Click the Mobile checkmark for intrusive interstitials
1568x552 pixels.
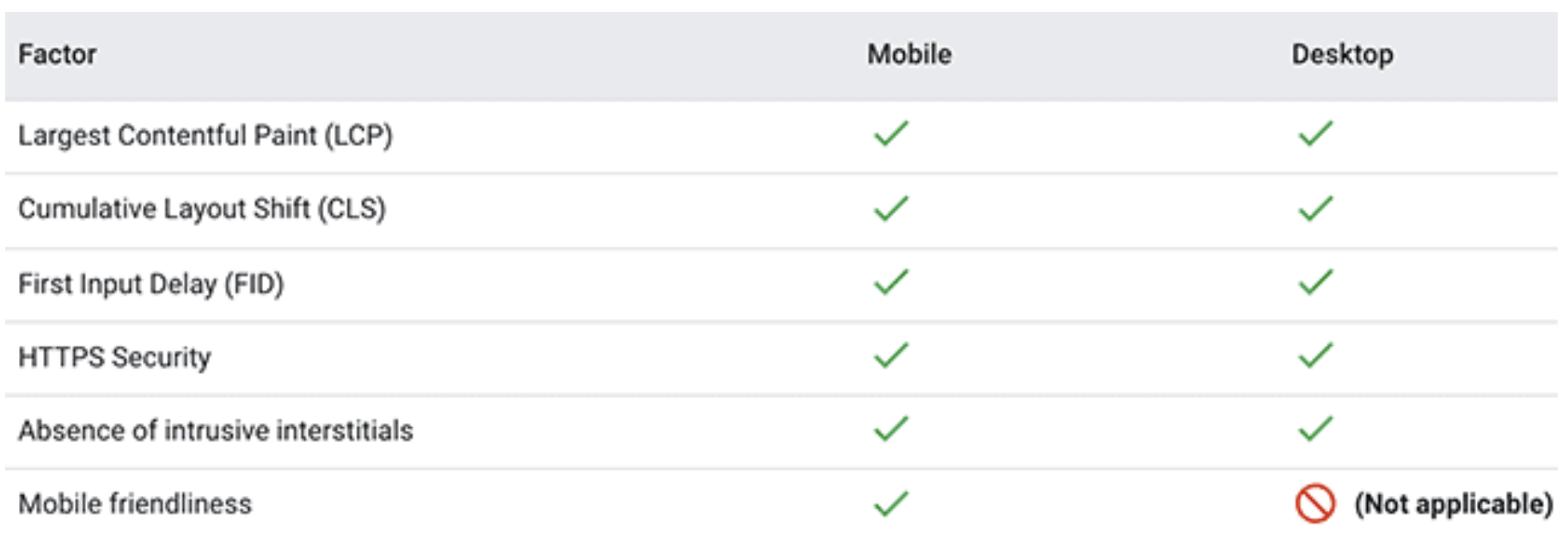click(x=891, y=428)
